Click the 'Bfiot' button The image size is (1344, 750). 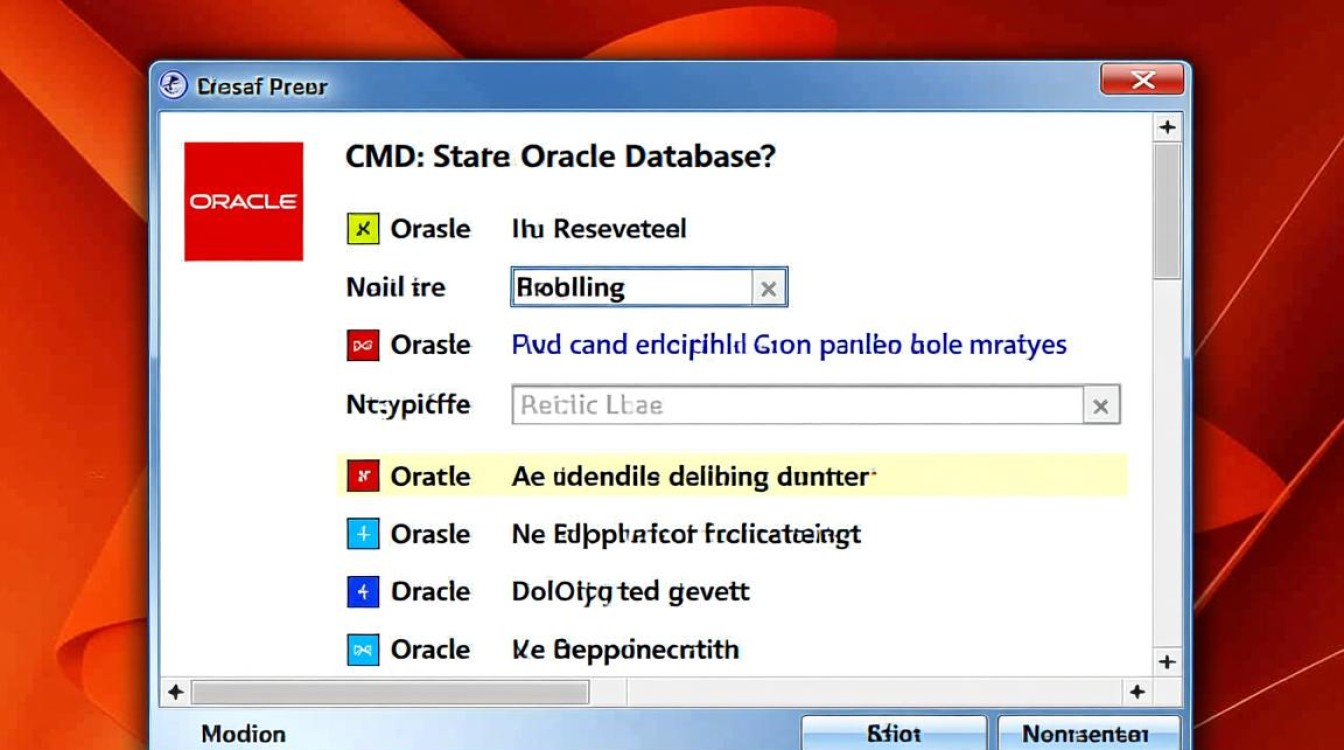coord(894,734)
